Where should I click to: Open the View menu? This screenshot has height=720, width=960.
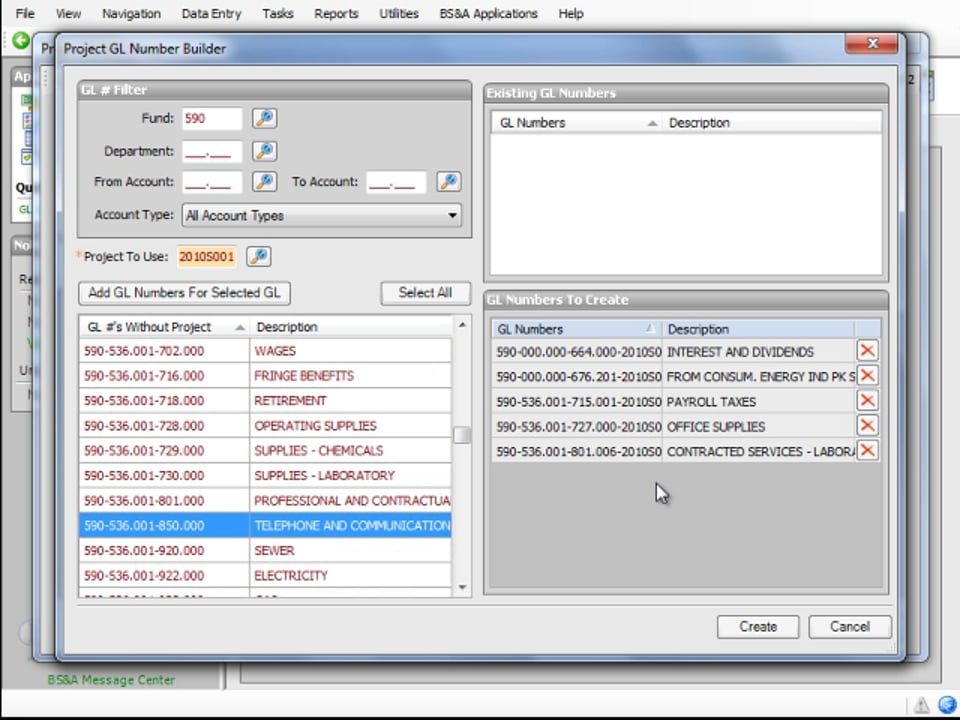[68, 13]
